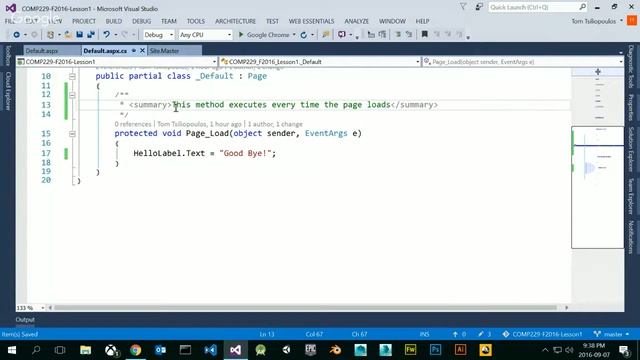Open the Cloud Explorer side panel

pos(8,91)
